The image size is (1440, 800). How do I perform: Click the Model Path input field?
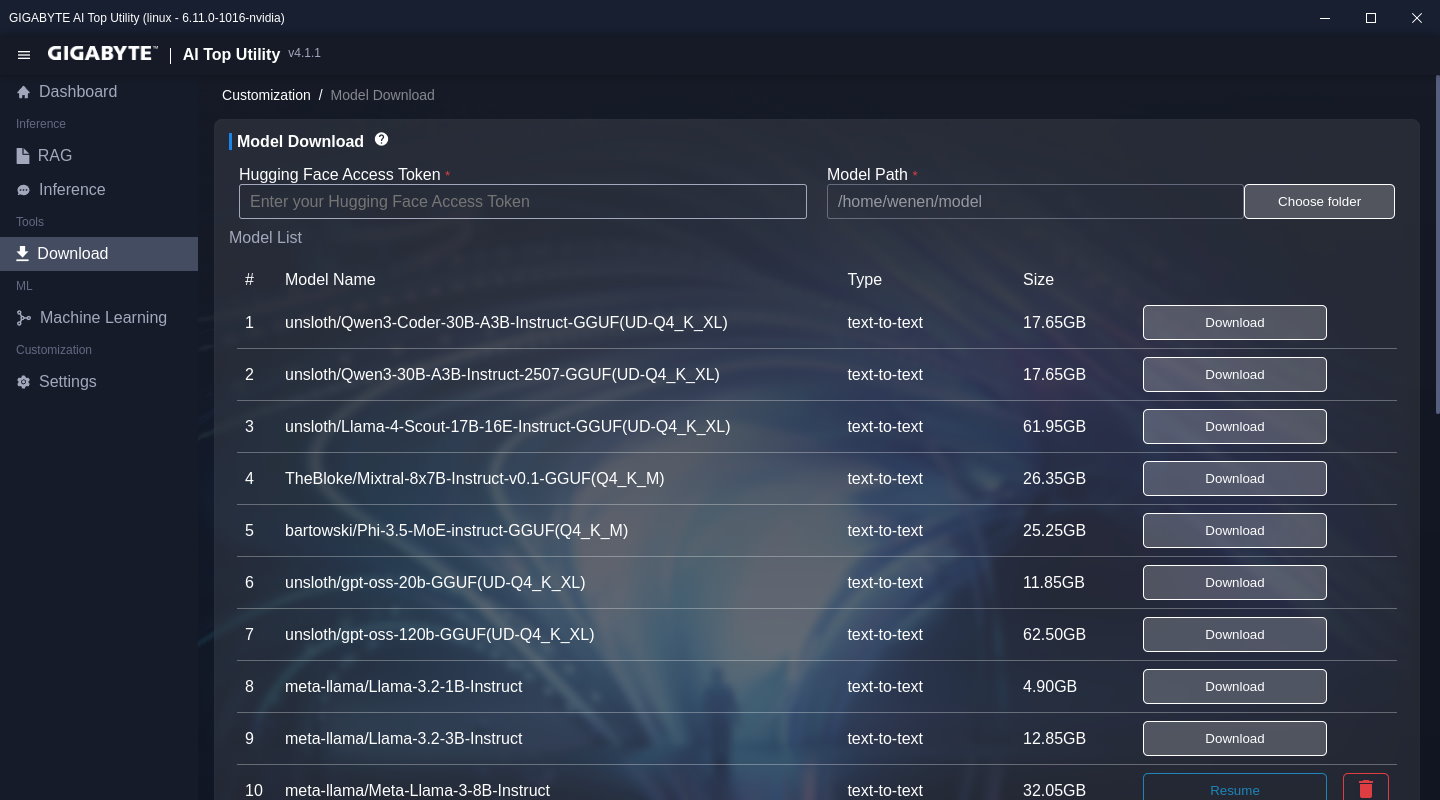click(1034, 201)
